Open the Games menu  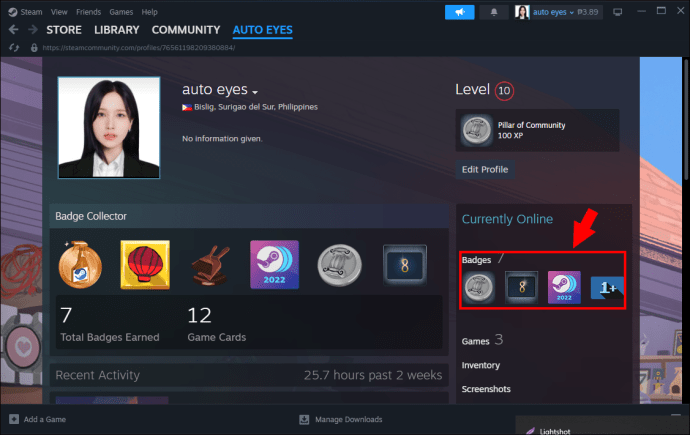point(121,12)
